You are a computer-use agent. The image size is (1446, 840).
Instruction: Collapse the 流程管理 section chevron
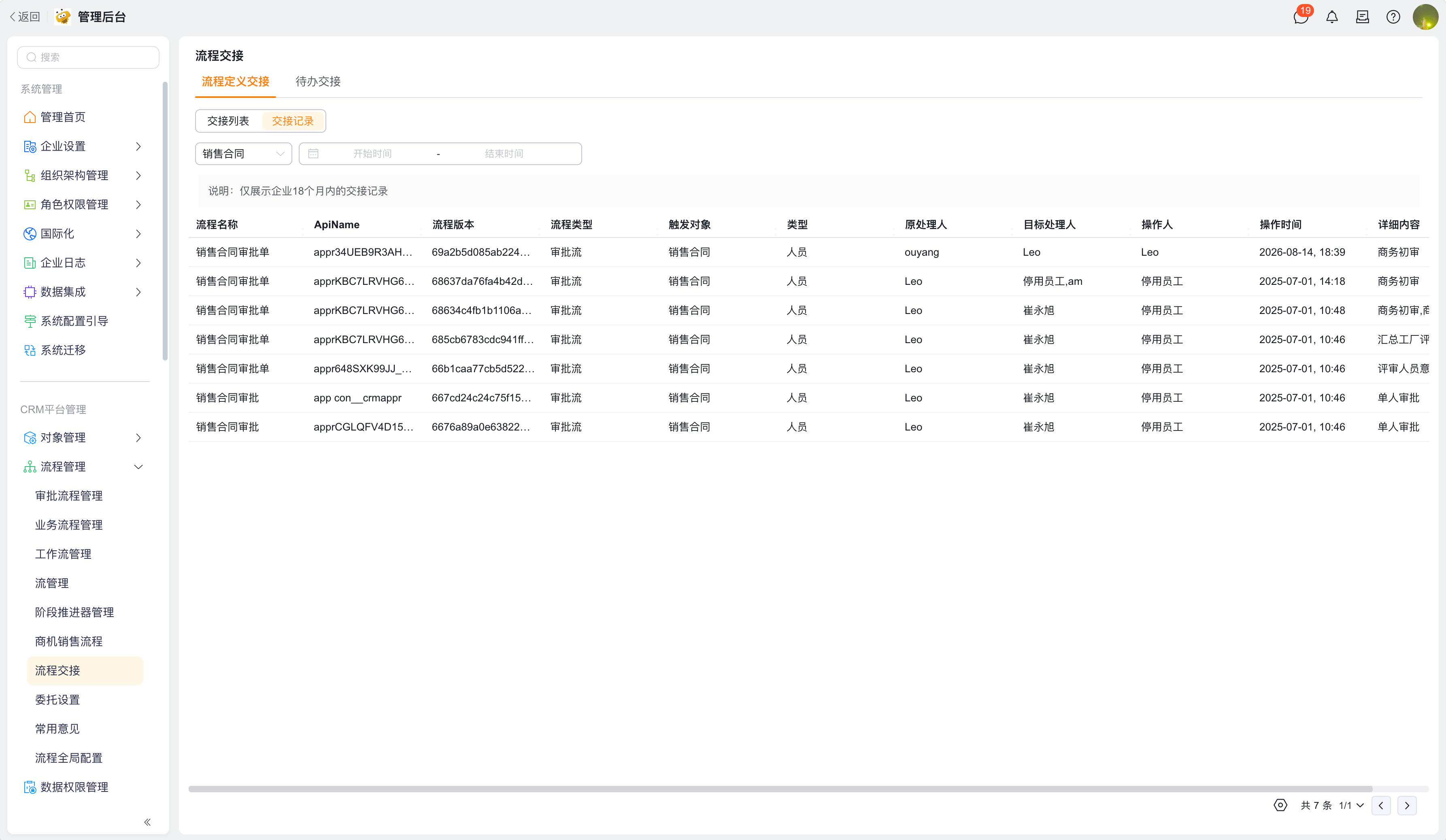[138, 467]
